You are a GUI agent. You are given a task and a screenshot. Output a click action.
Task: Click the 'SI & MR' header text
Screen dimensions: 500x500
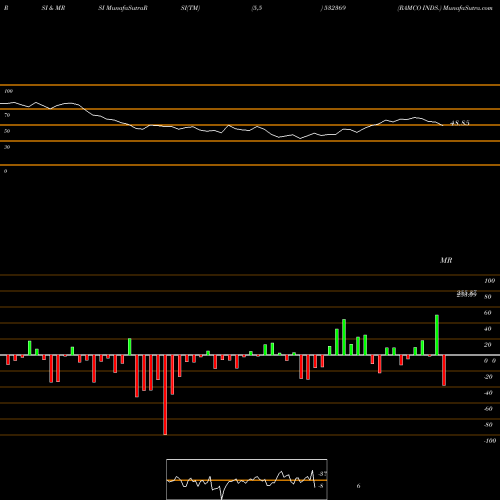[x=53, y=8]
